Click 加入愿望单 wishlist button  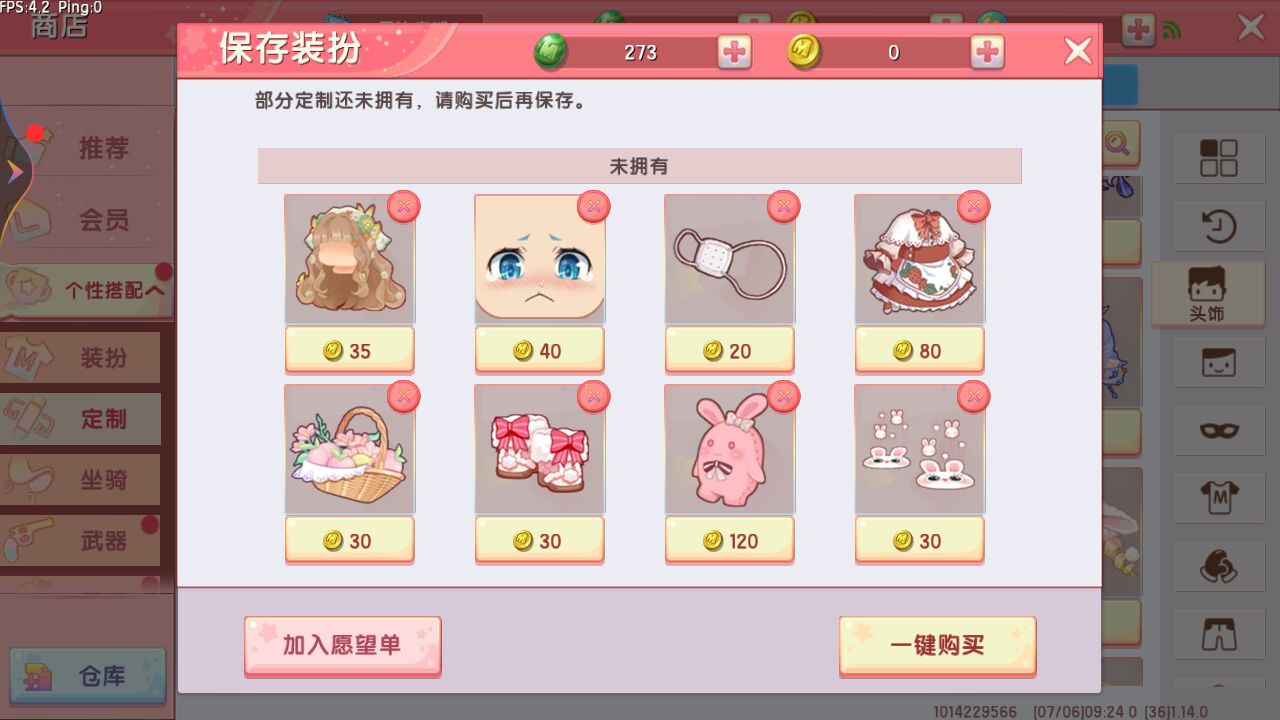pos(342,645)
